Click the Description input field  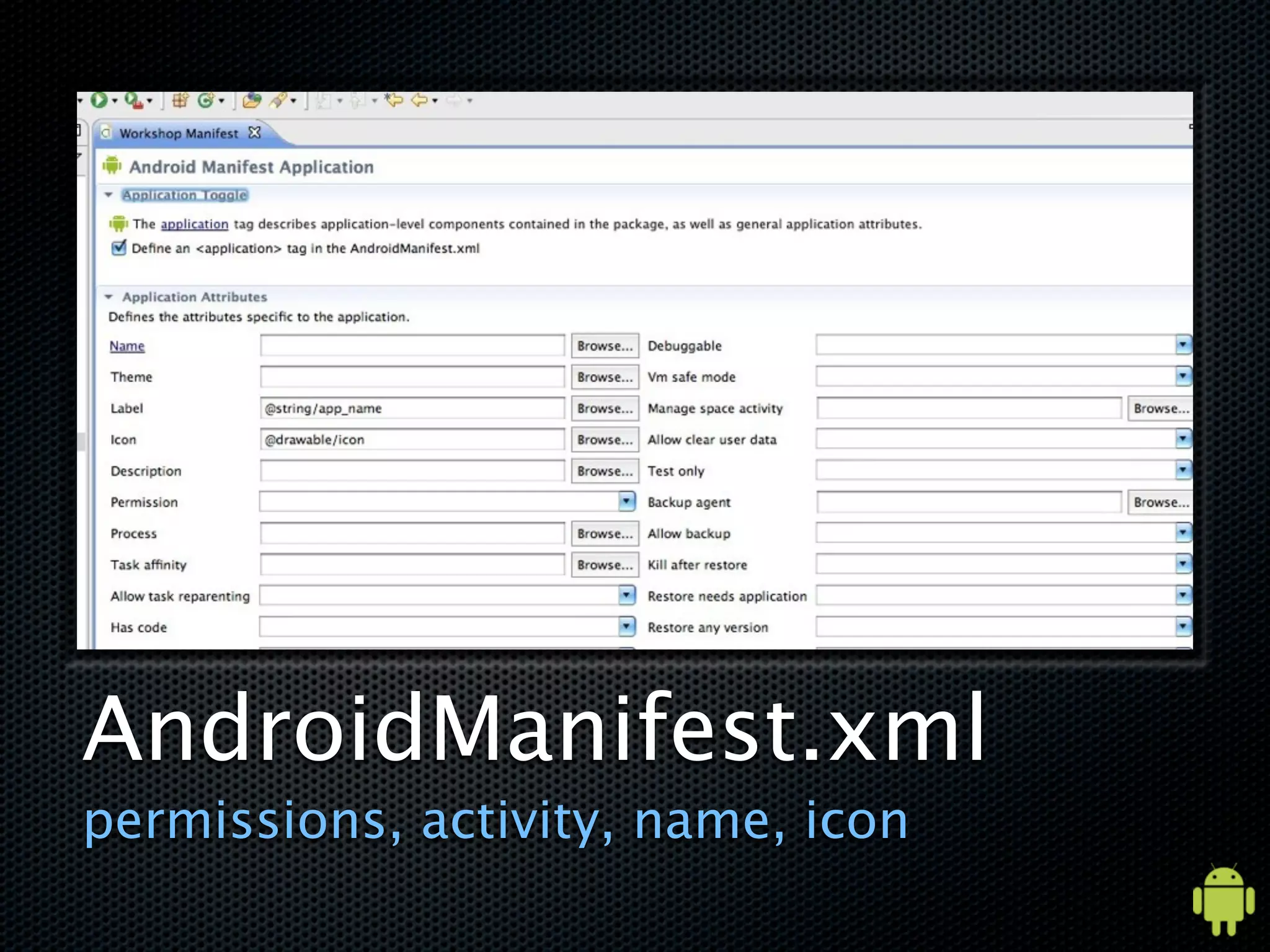coord(412,470)
